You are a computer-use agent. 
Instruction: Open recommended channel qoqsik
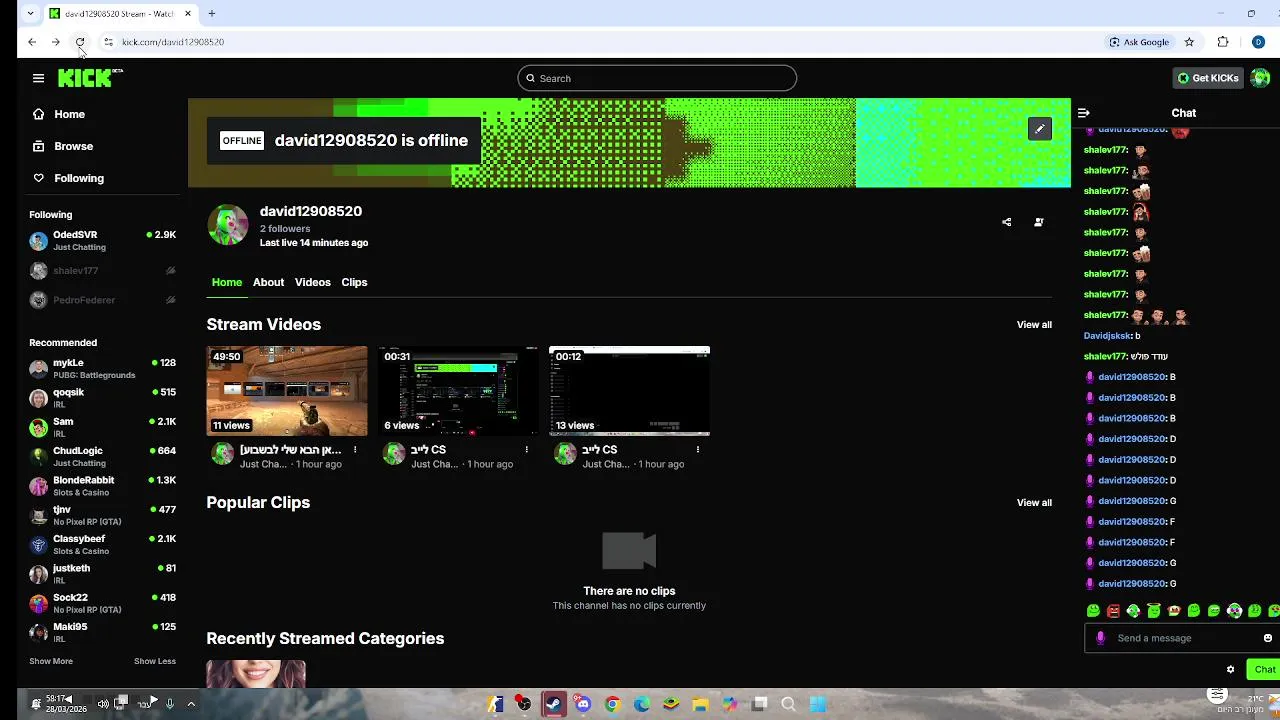coord(102,398)
